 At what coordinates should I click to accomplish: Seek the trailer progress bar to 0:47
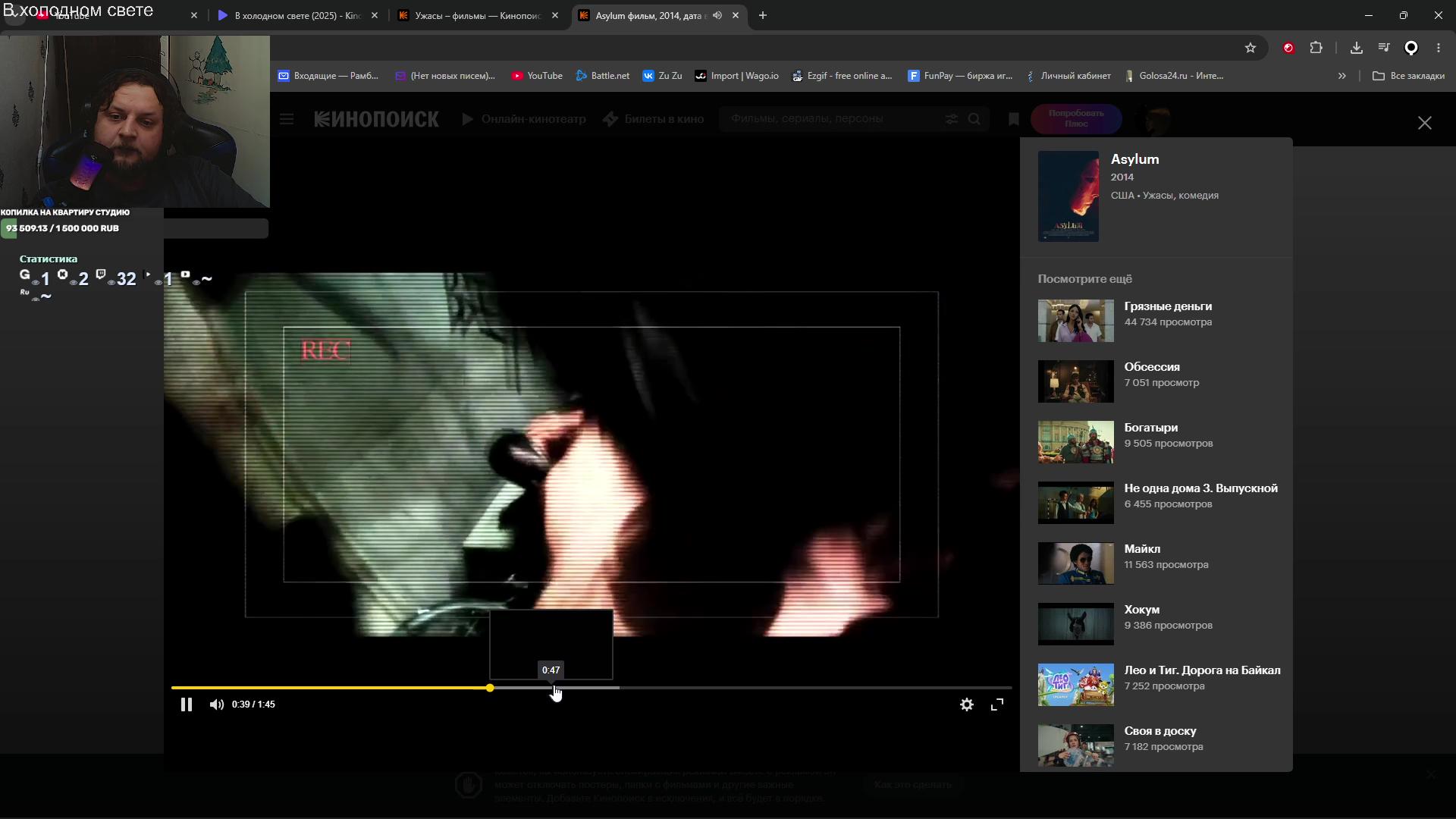(x=554, y=688)
